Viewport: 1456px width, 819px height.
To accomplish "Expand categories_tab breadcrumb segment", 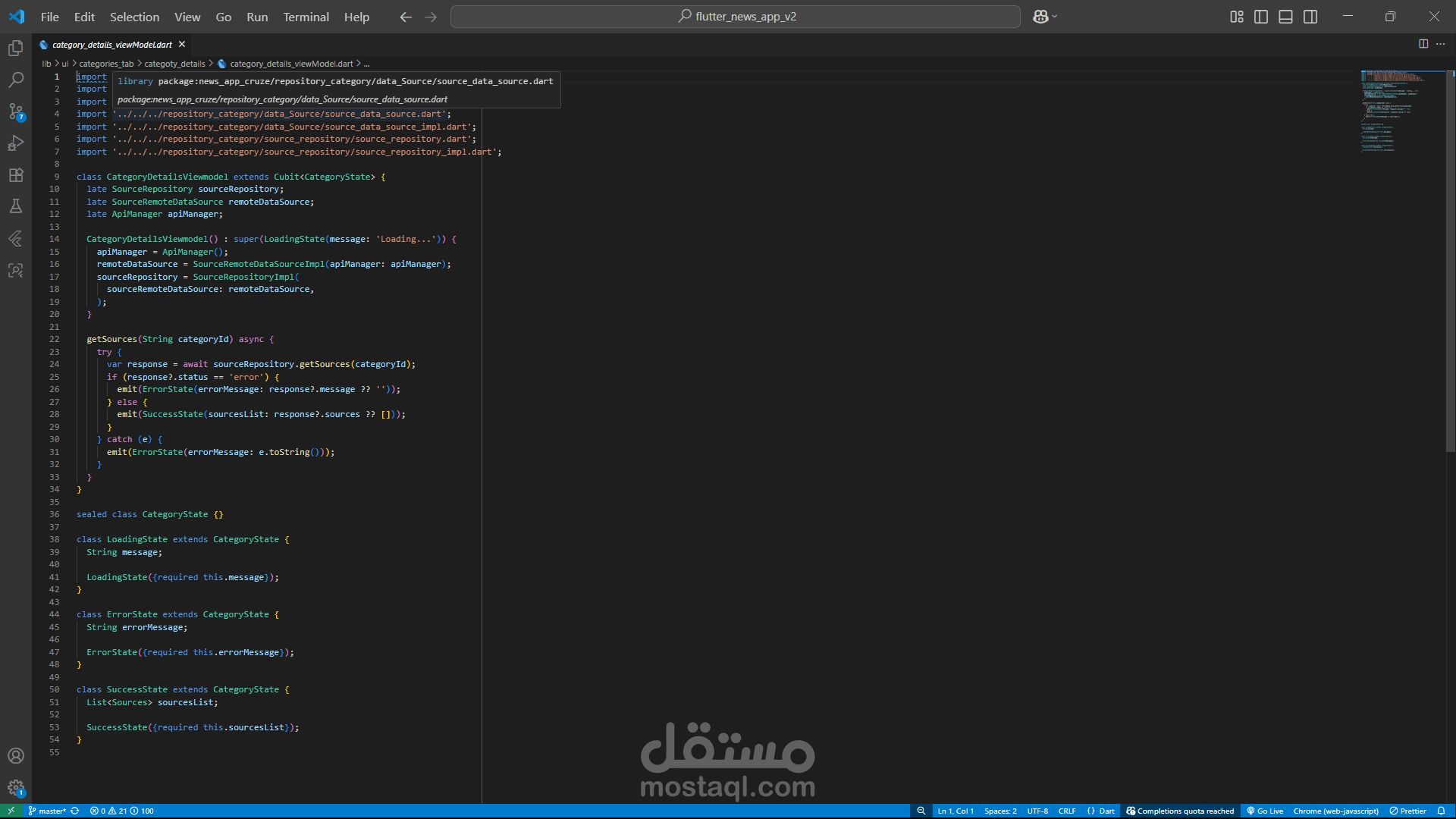I will pos(106,64).
